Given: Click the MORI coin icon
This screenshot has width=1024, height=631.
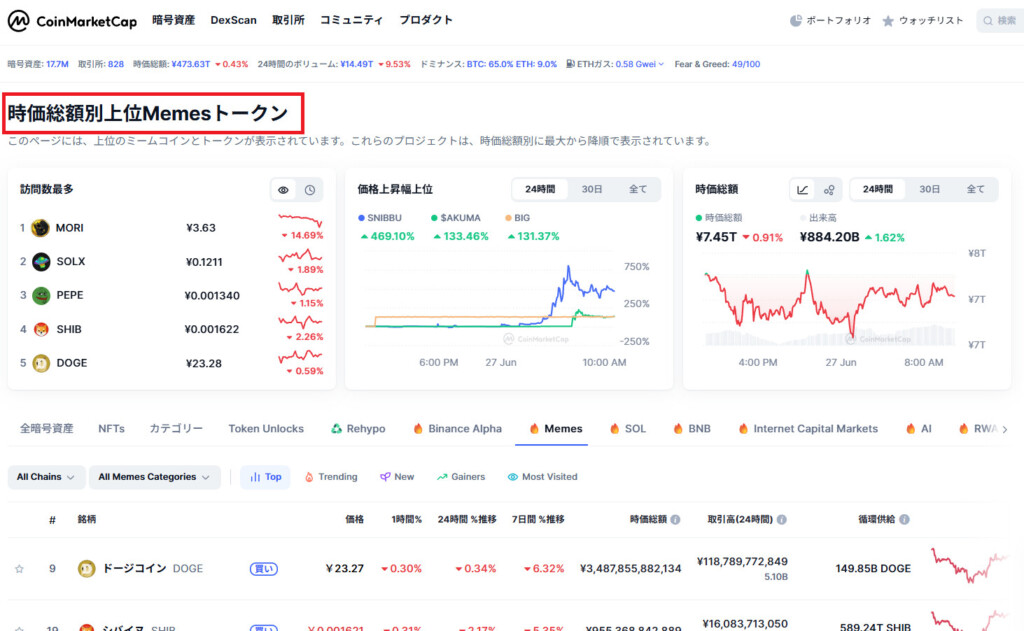Looking at the screenshot, I should point(40,228).
